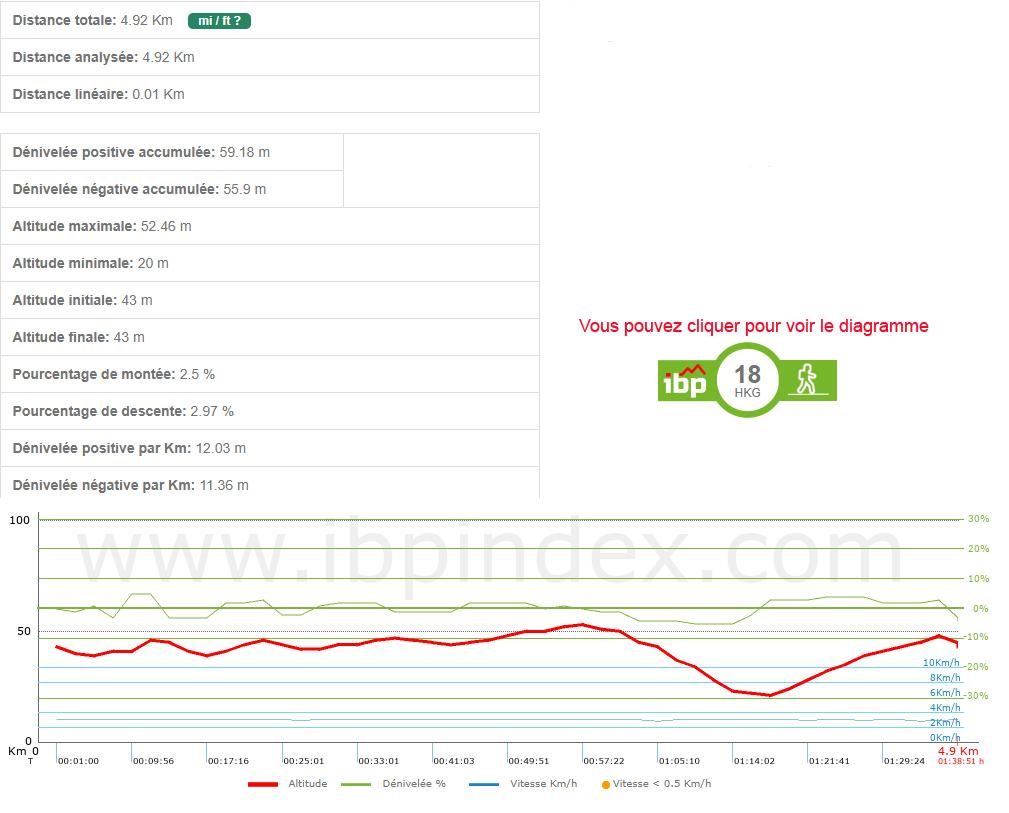This screenshot has width=1009, height=813.
Task: Click the green Dénivelée % legend line
Action: pyautogui.click(x=356, y=784)
